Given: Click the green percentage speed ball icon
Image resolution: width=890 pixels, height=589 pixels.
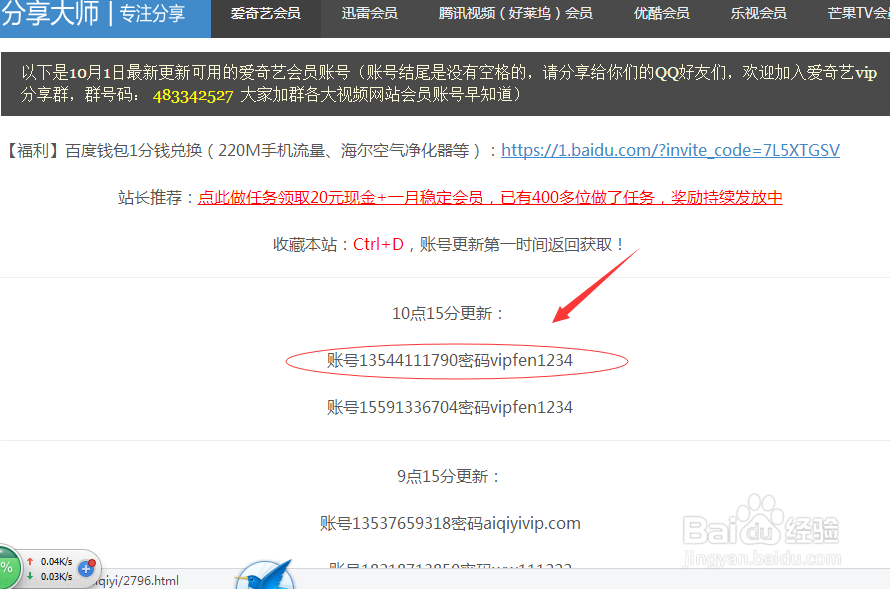Looking at the screenshot, I should point(8,568).
